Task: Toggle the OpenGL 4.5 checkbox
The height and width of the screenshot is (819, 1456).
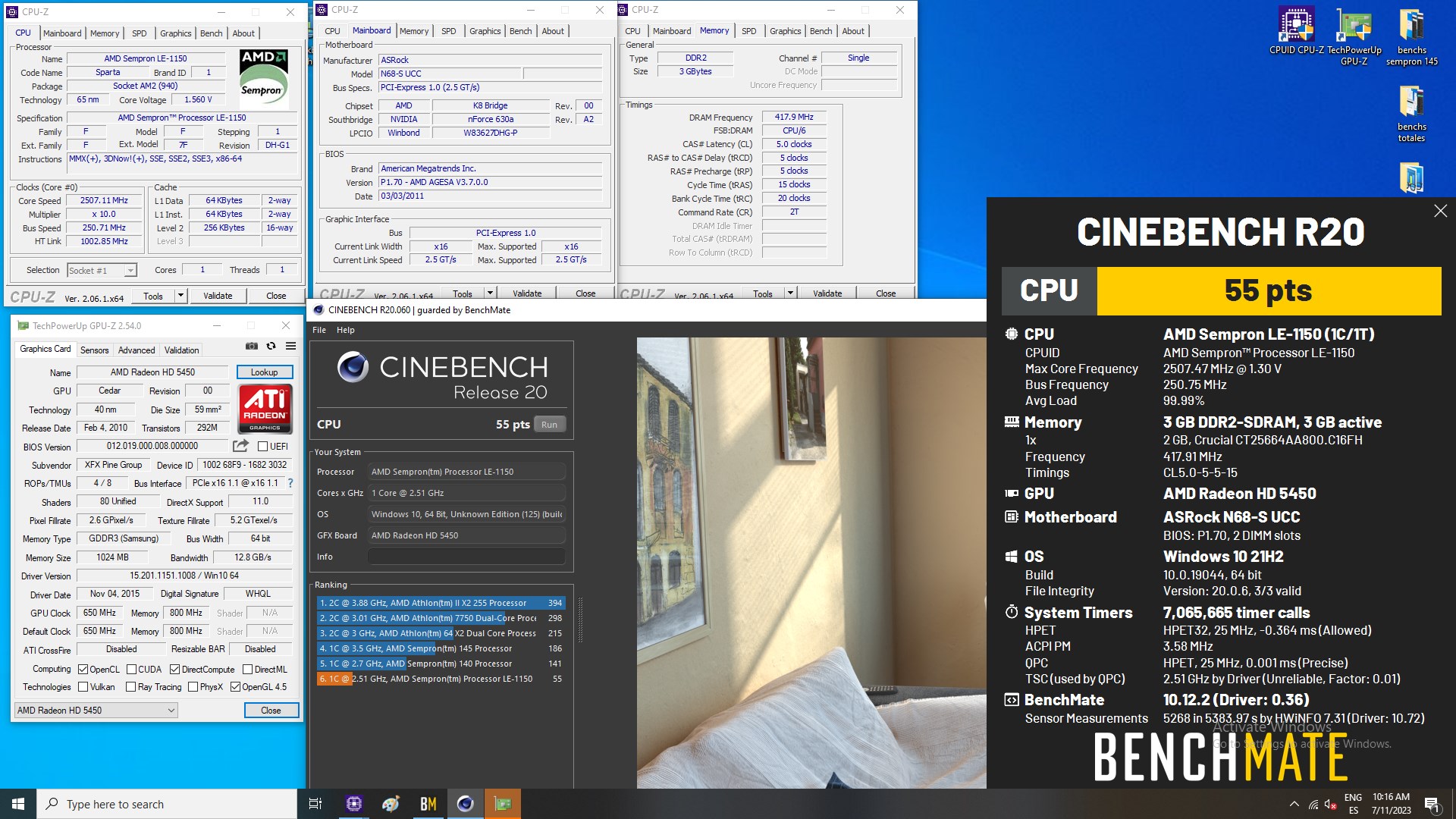Action: pos(235,687)
